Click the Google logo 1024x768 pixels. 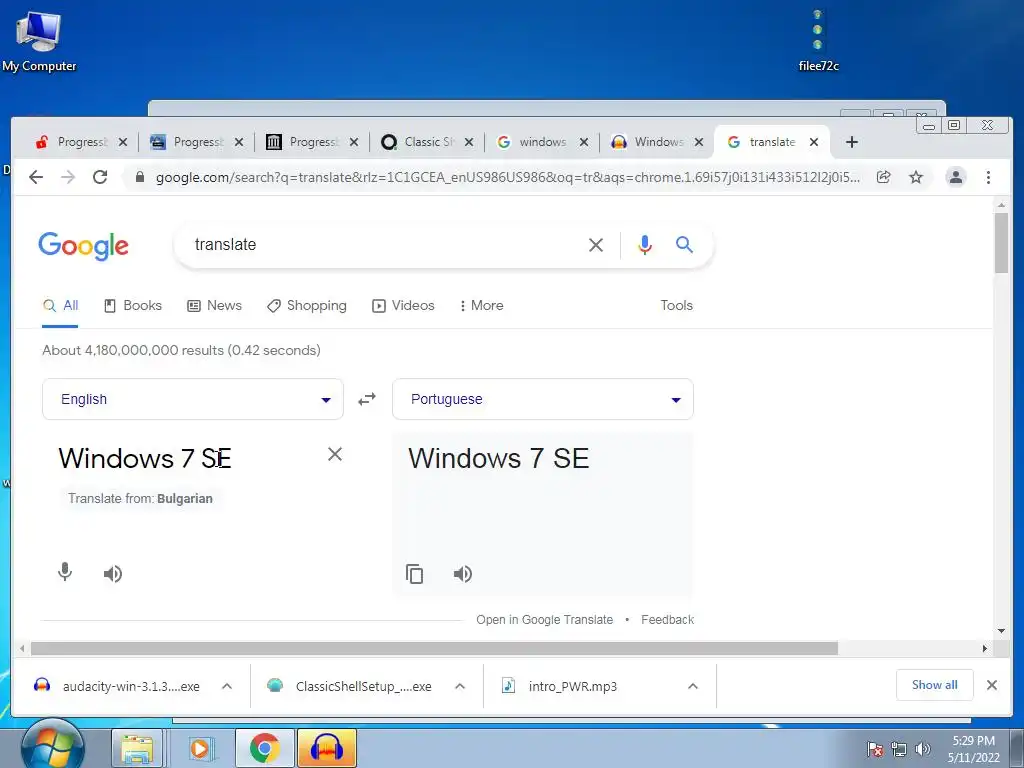pyautogui.click(x=84, y=246)
